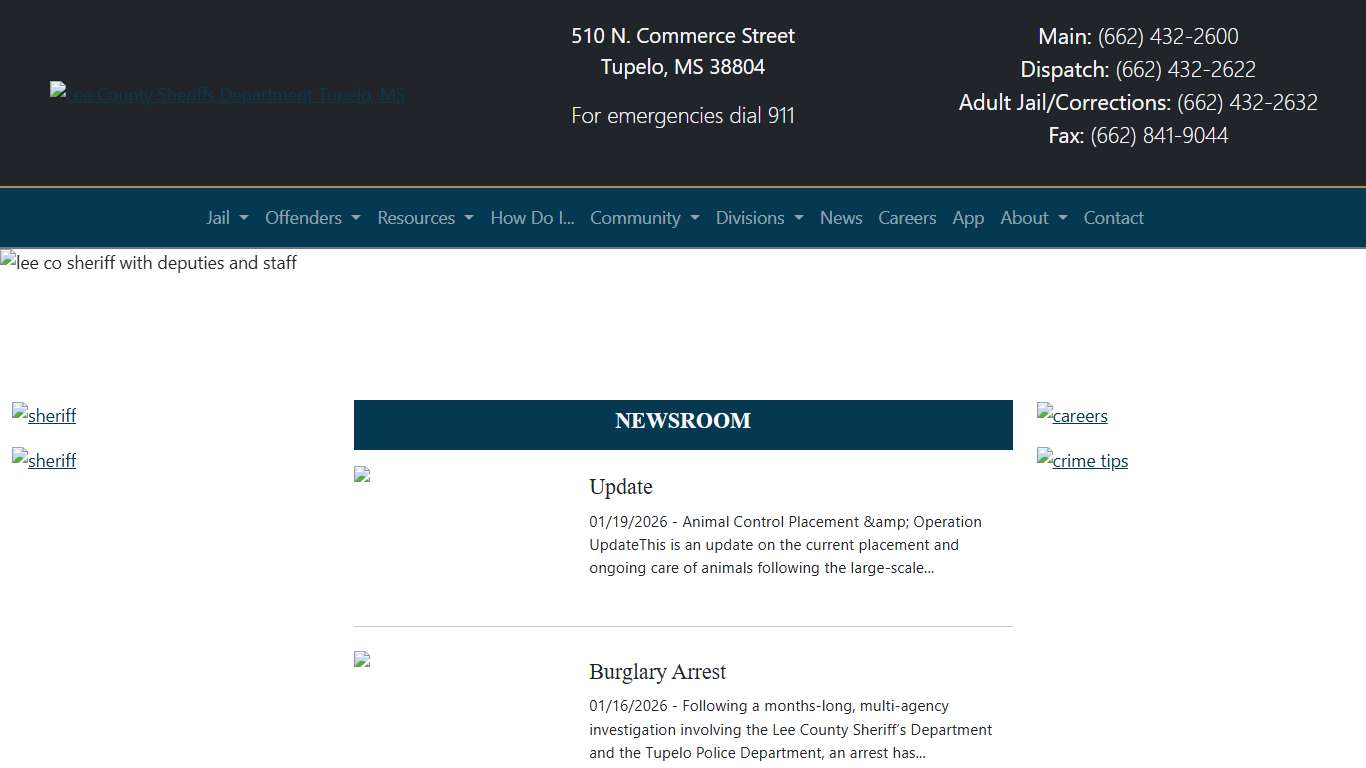Screen dimensions: 1366x768
Task: Open the Lee County Sheriff's Department logo link
Action: click(228, 95)
